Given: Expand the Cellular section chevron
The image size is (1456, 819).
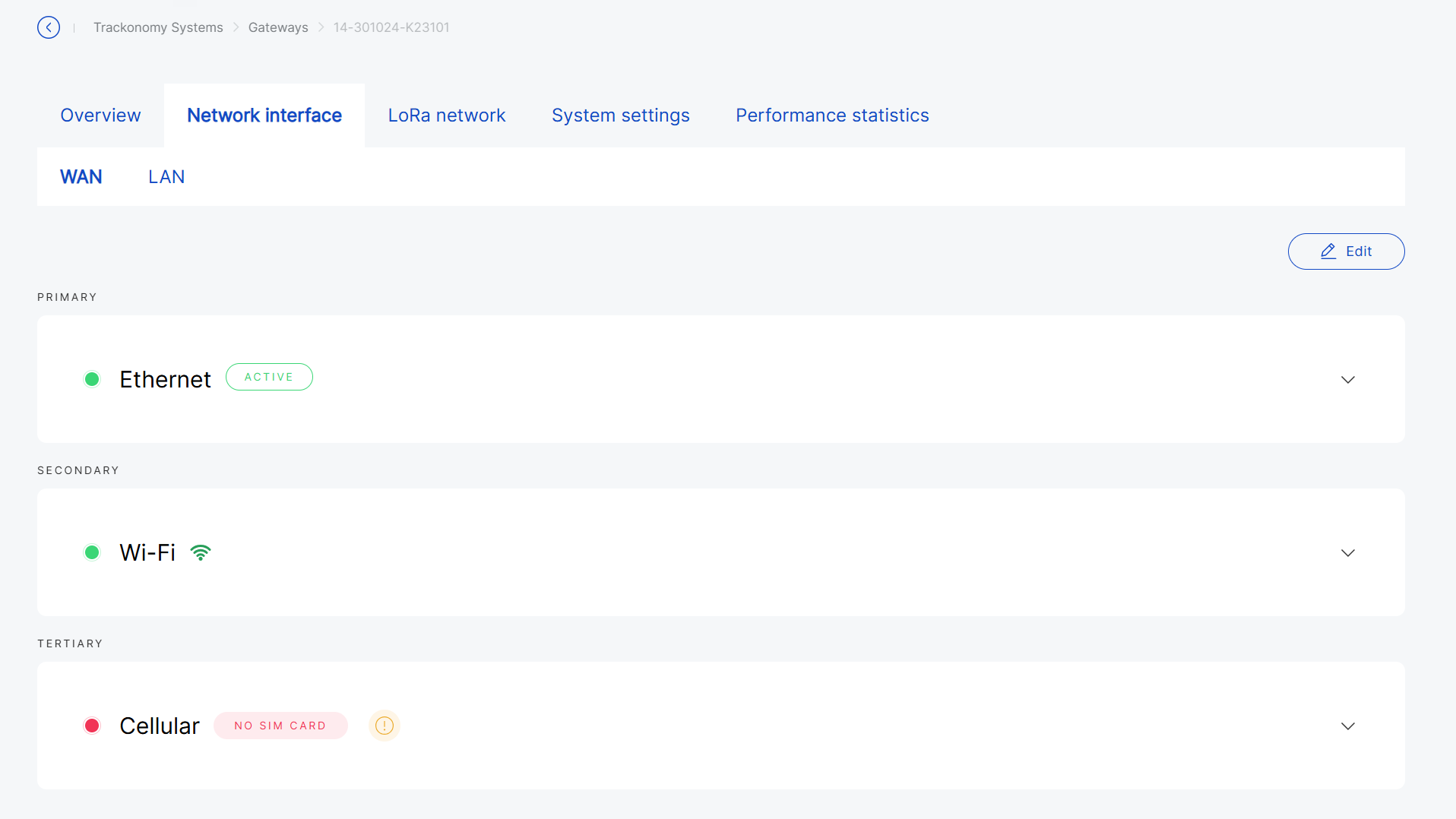Looking at the screenshot, I should tap(1347, 726).
